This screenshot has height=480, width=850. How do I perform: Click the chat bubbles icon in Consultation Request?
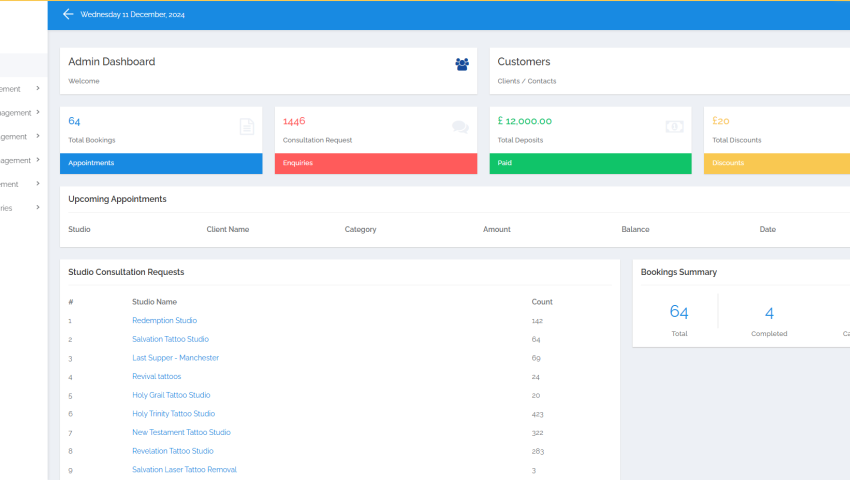(460, 127)
